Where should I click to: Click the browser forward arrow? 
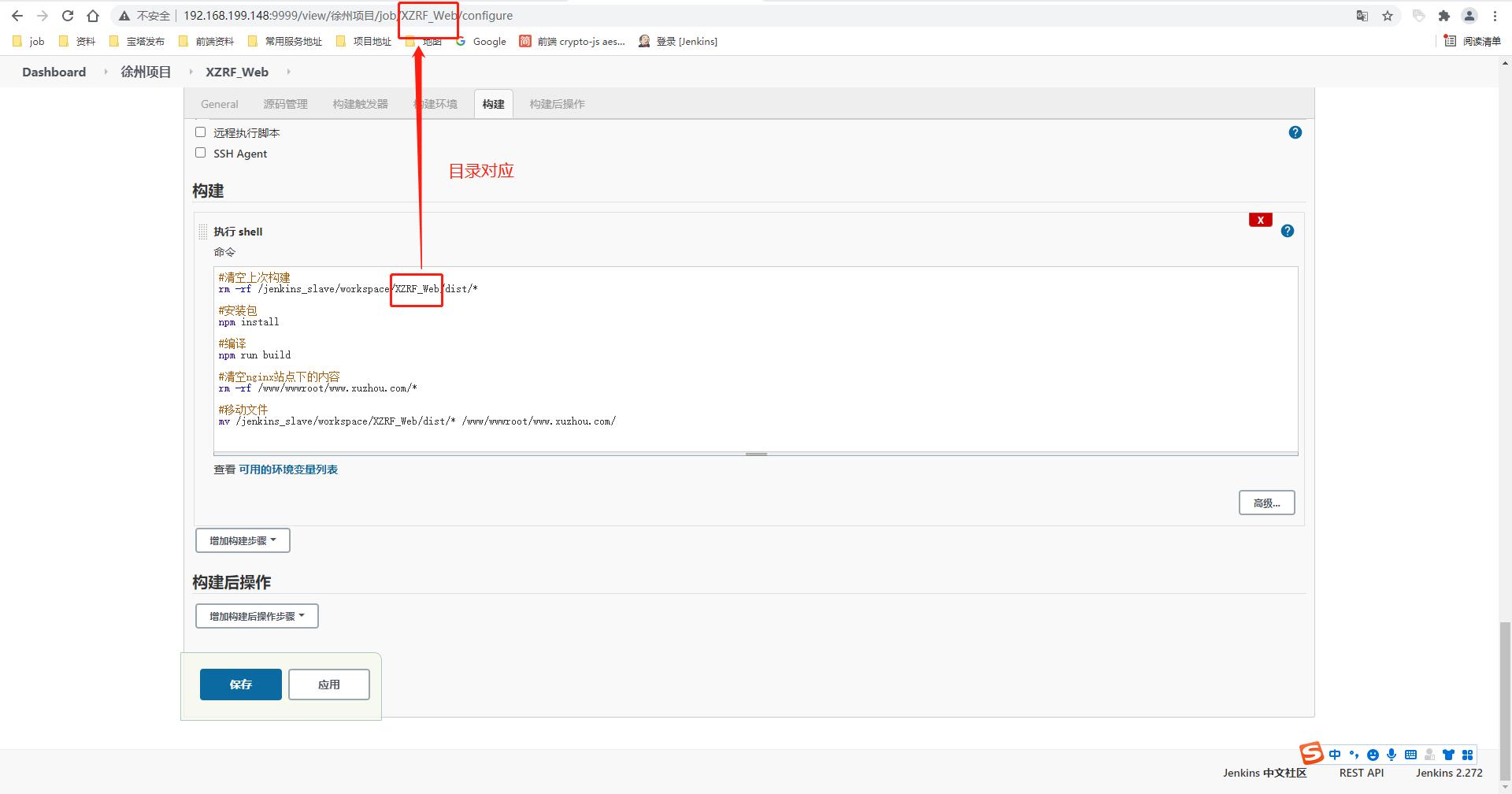click(x=43, y=16)
